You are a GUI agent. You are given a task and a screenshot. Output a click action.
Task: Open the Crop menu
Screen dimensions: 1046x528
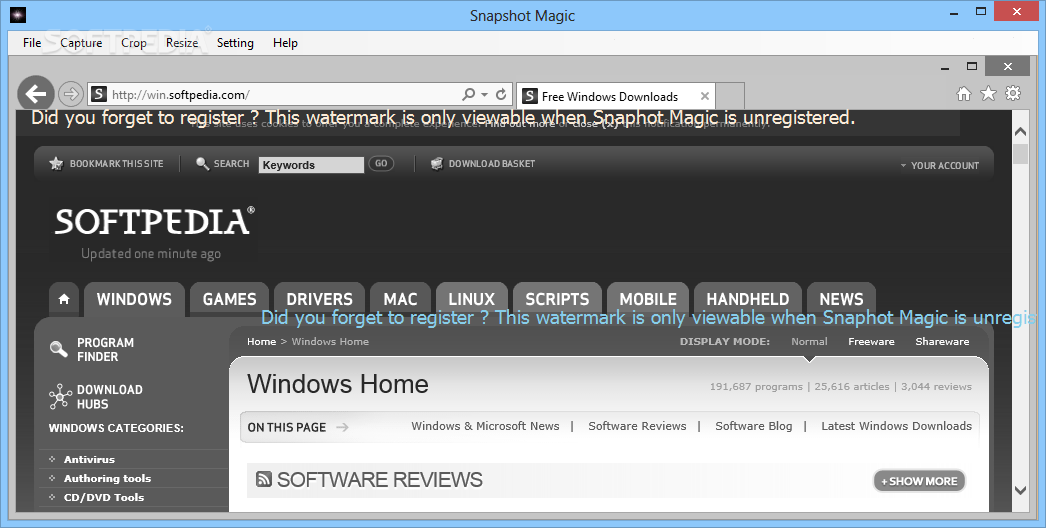tap(133, 43)
